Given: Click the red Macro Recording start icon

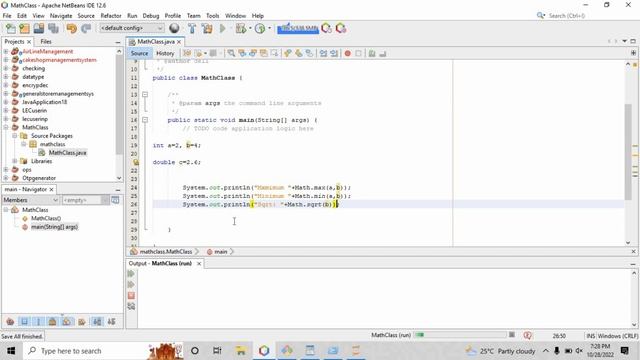Looking at the screenshot, I should [347, 53].
